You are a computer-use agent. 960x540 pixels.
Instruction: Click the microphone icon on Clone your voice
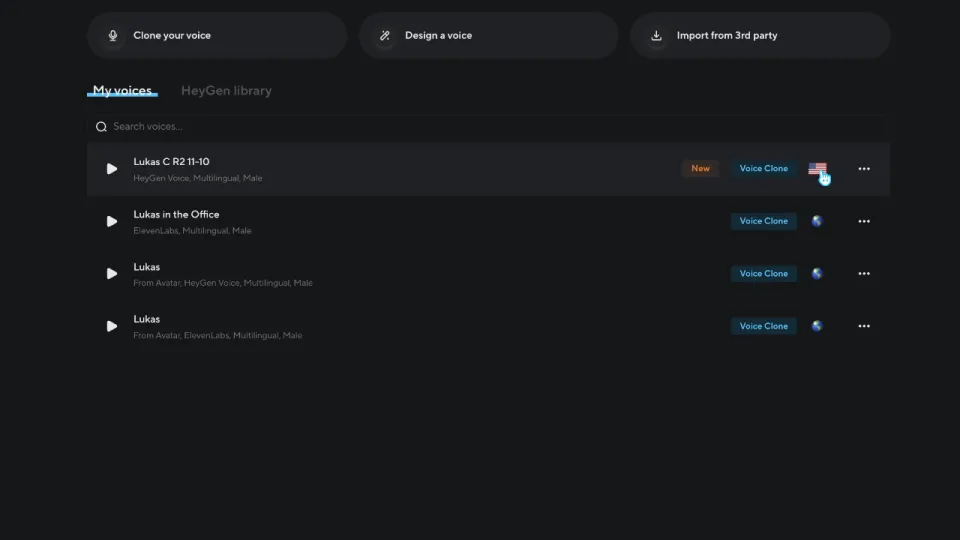[x=113, y=36]
